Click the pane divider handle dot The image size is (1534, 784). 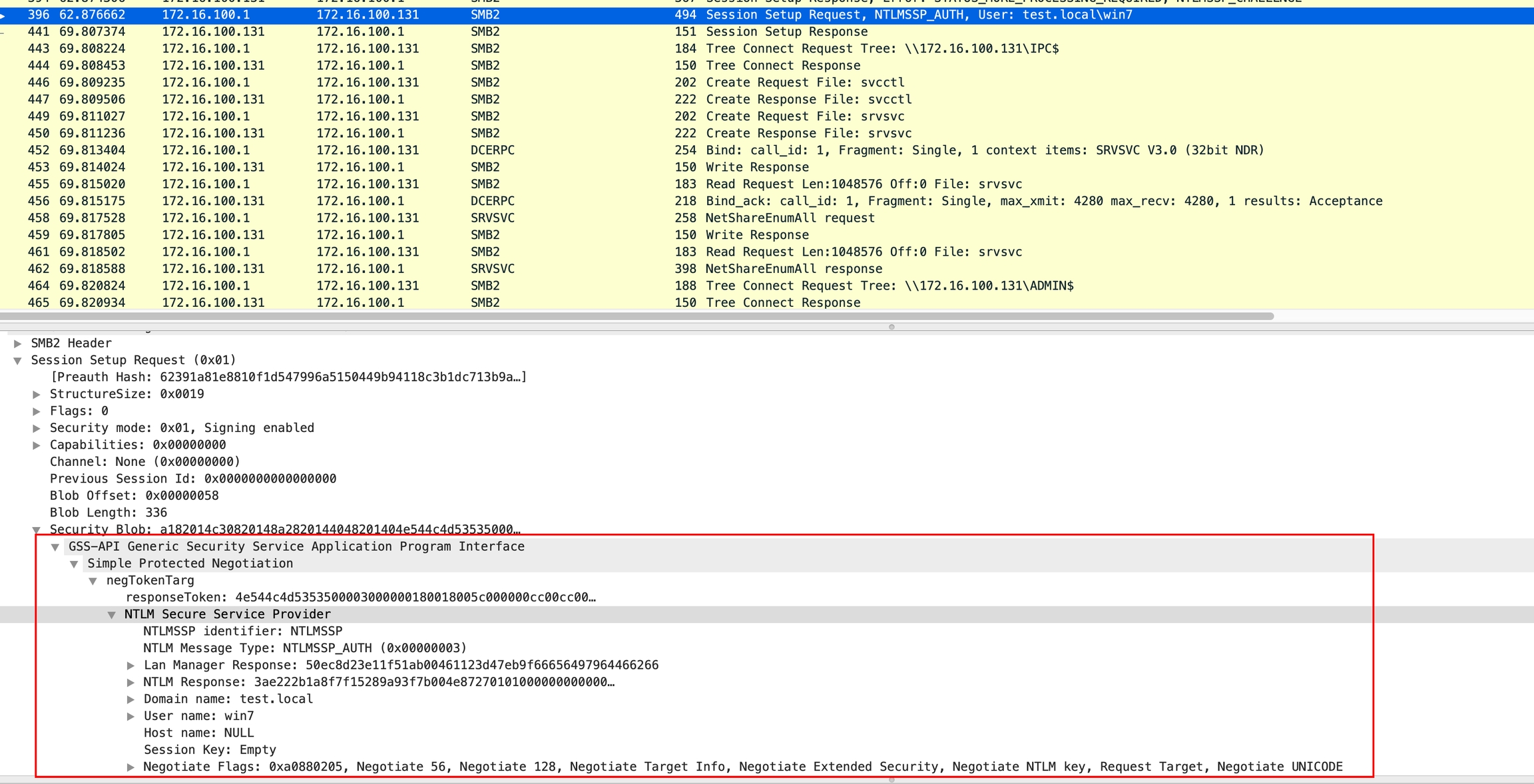(892, 327)
